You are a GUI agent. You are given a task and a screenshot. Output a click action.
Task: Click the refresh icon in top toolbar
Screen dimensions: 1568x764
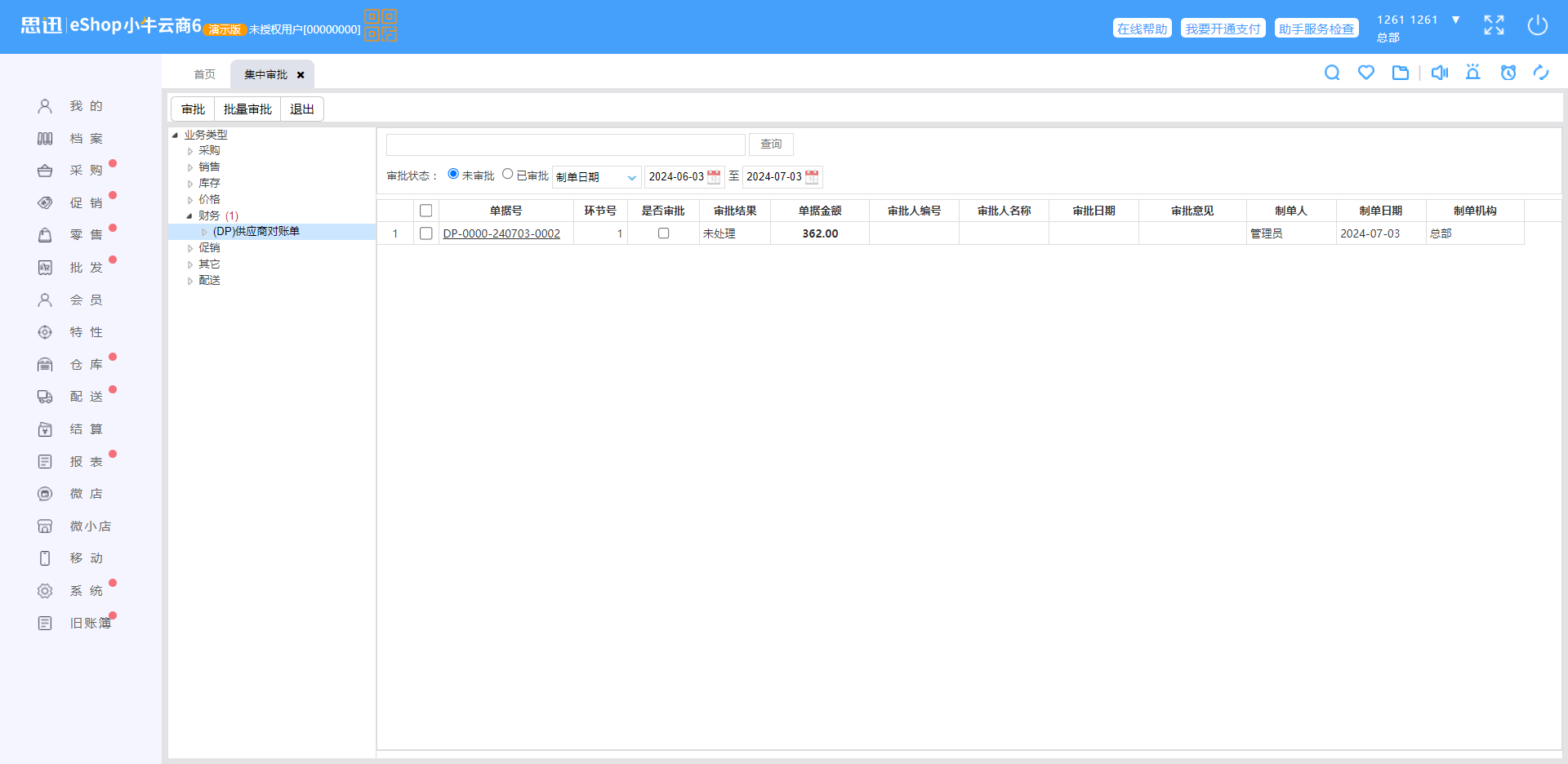1541,73
